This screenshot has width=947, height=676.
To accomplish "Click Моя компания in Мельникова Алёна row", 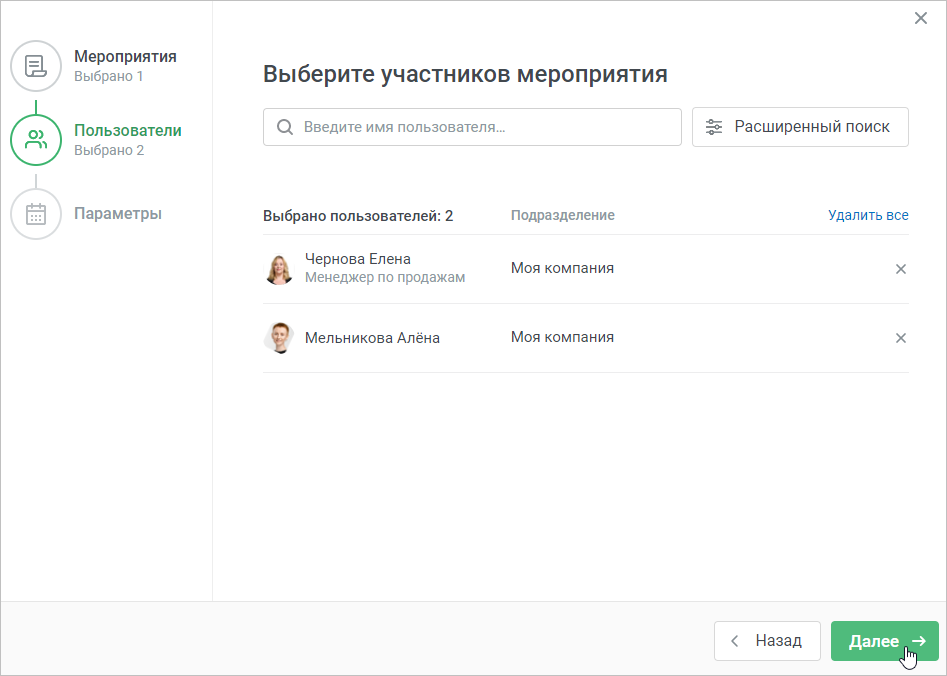I will [x=562, y=337].
